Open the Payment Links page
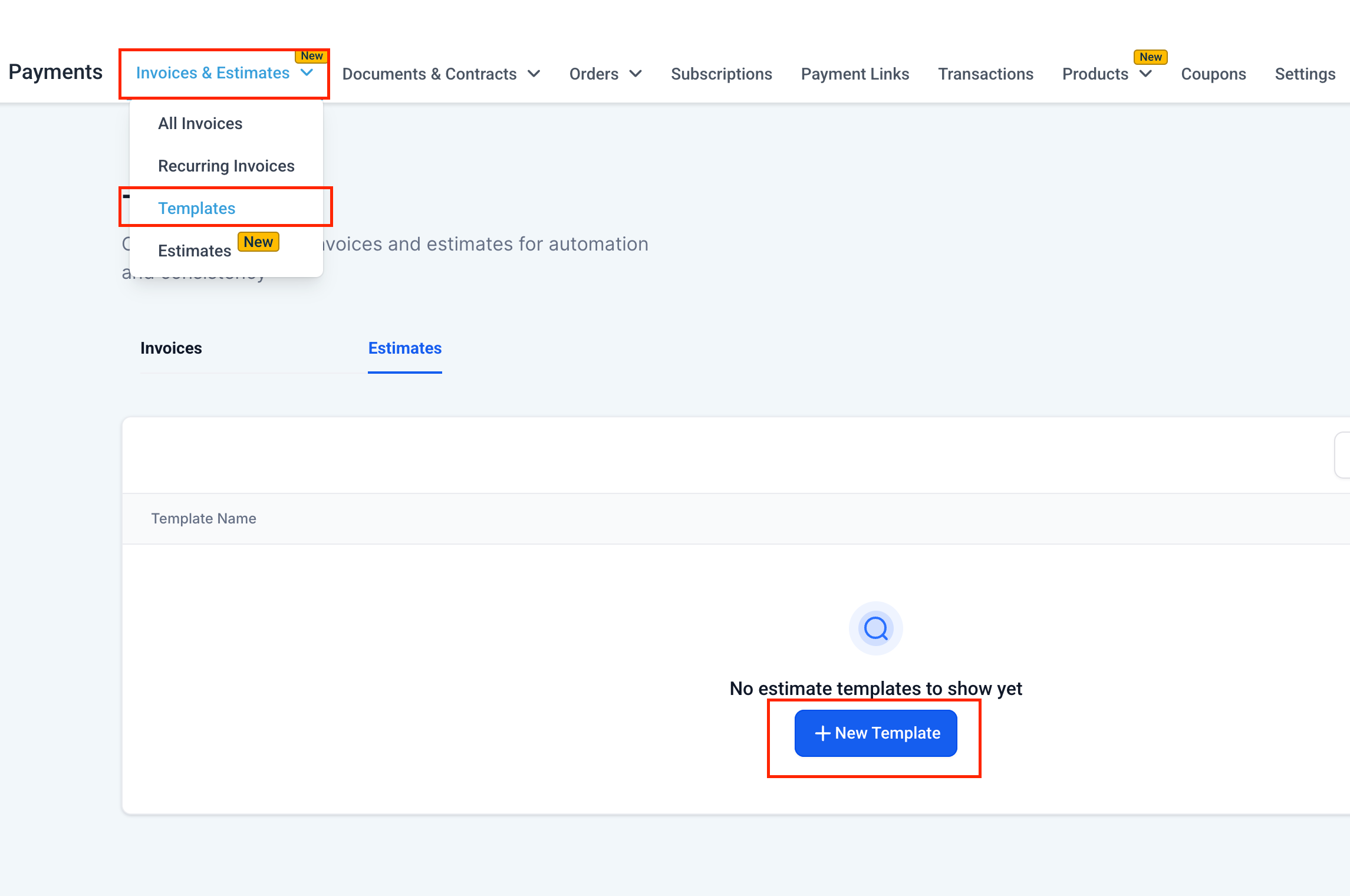The image size is (1350, 896). point(855,74)
